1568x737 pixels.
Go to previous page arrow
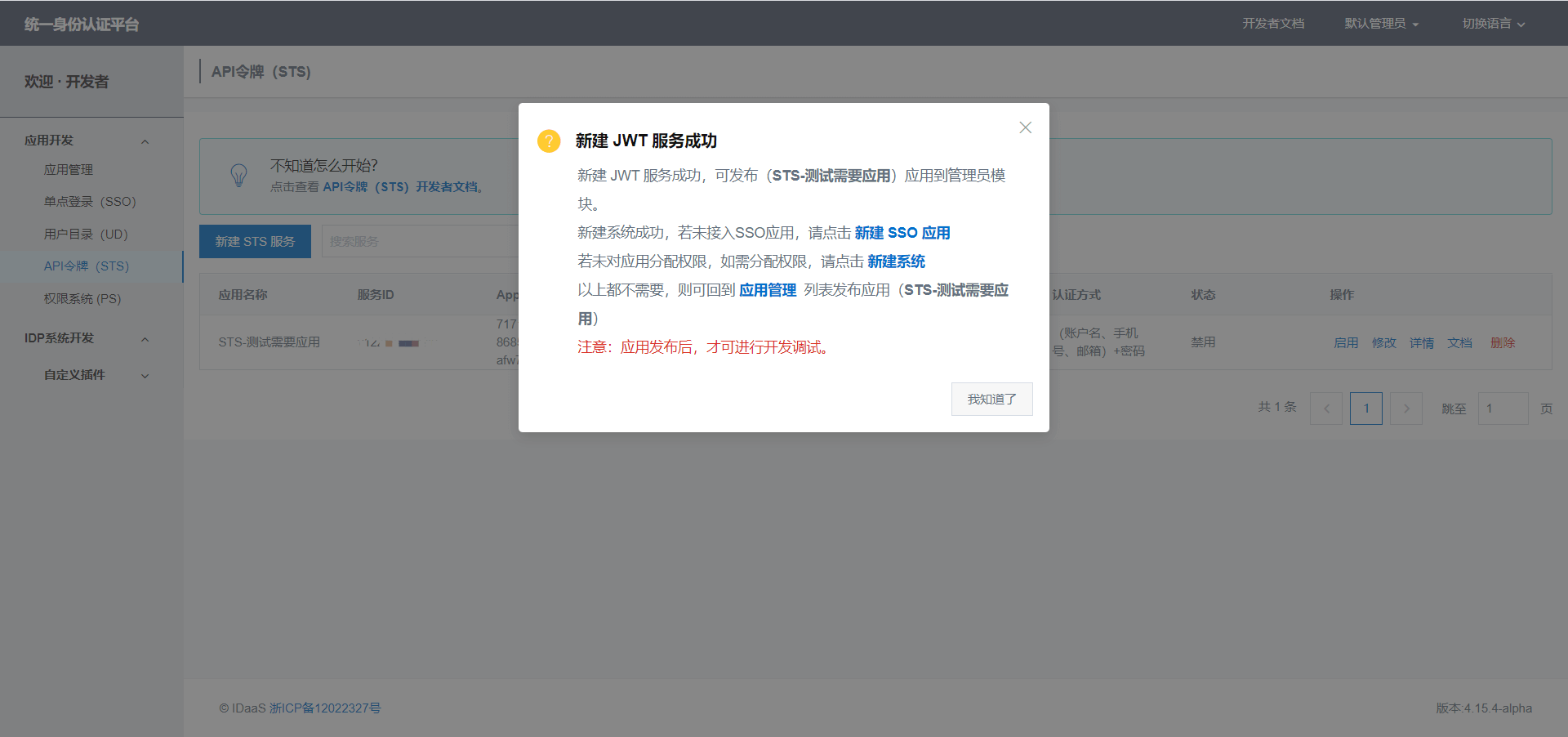tap(1326, 409)
